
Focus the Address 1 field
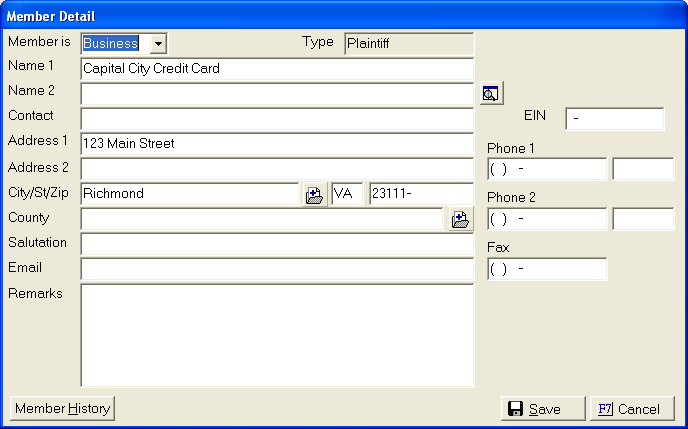point(276,144)
